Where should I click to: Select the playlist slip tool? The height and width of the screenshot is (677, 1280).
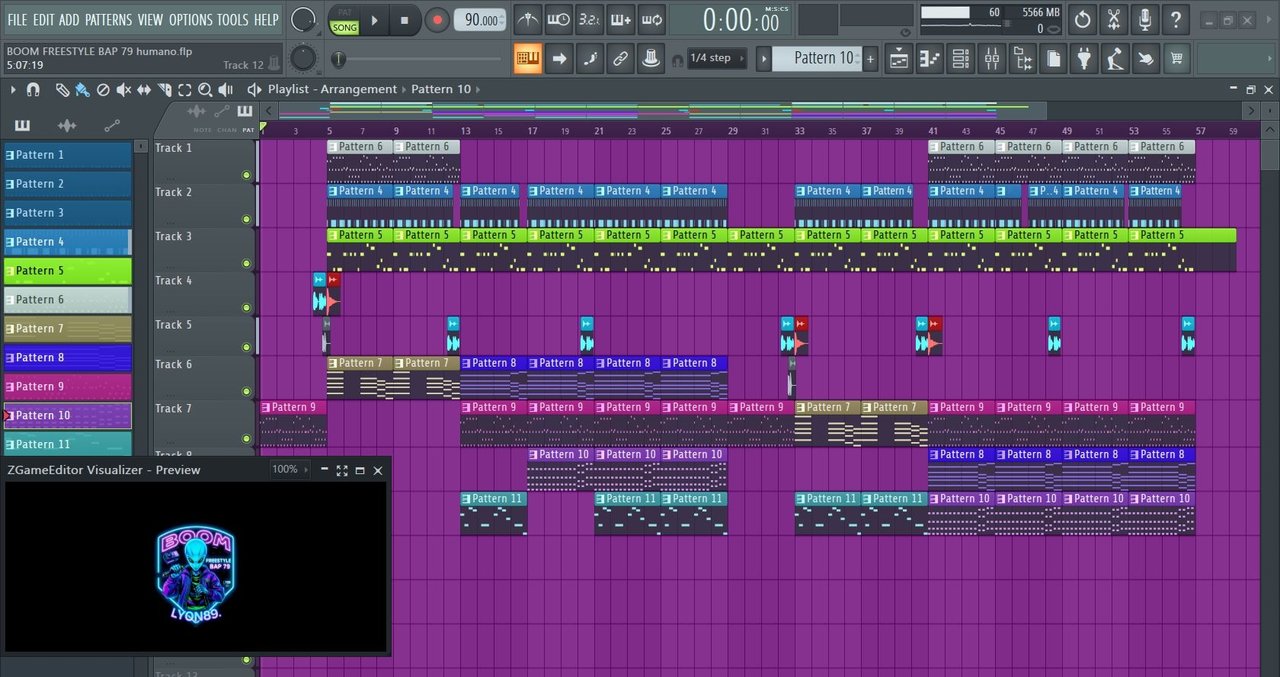pyautogui.click(x=144, y=90)
